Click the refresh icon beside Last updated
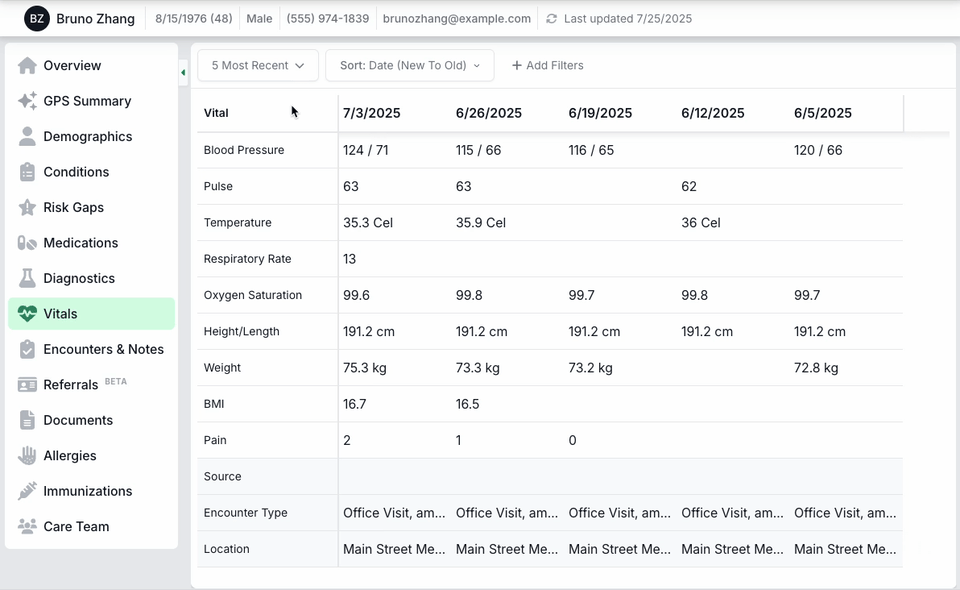Viewport: 960px width, 590px height. (x=552, y=19)
